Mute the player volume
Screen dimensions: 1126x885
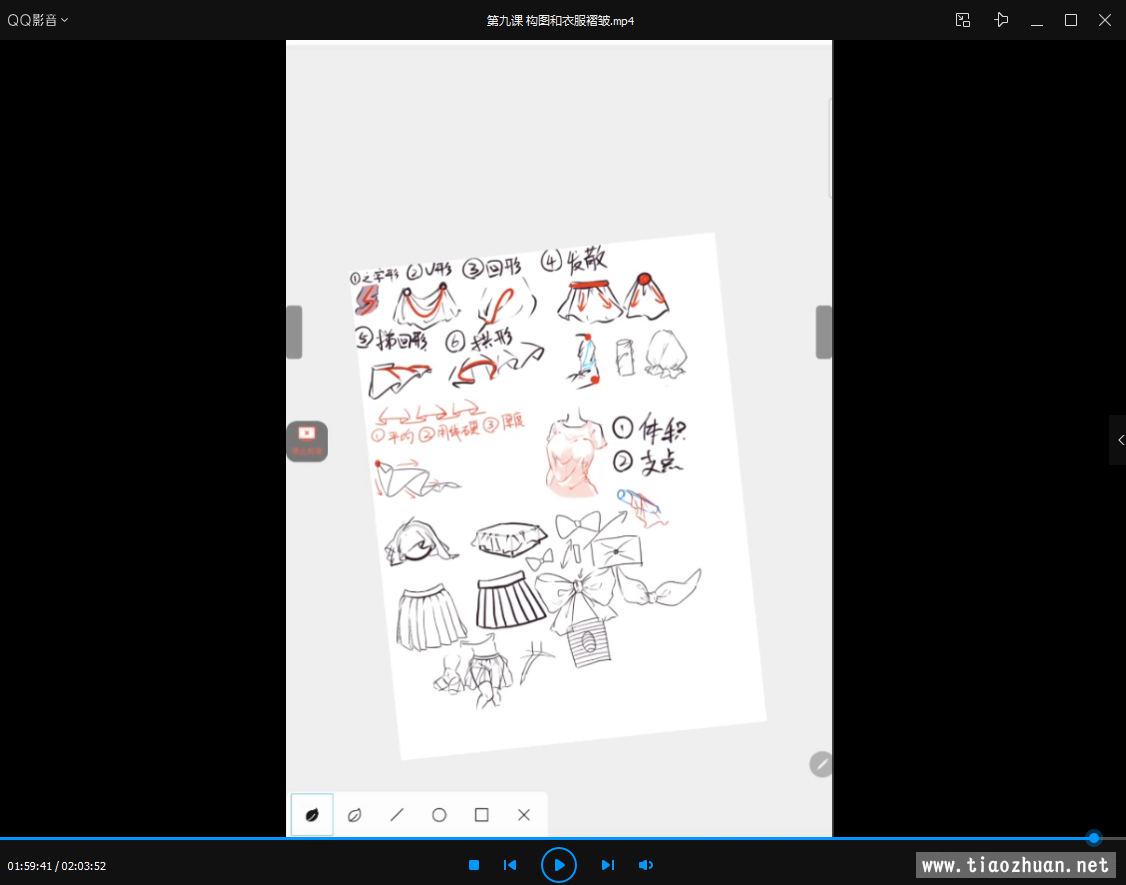pos(646,865)
